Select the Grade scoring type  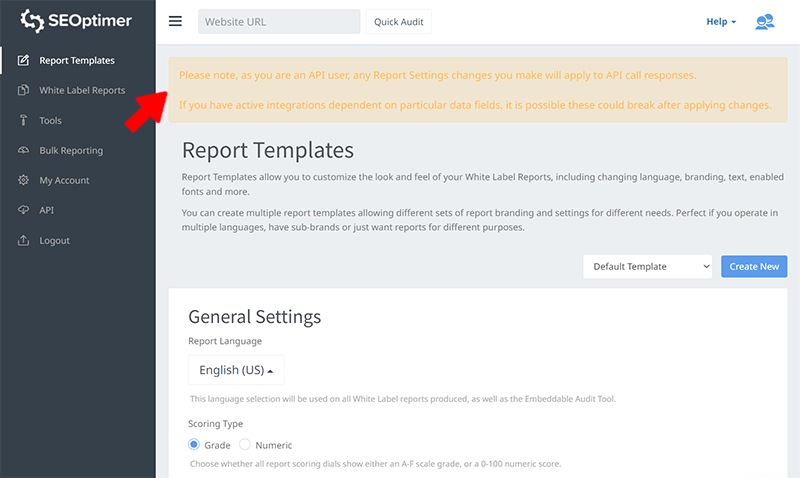(x=195, y=445)
